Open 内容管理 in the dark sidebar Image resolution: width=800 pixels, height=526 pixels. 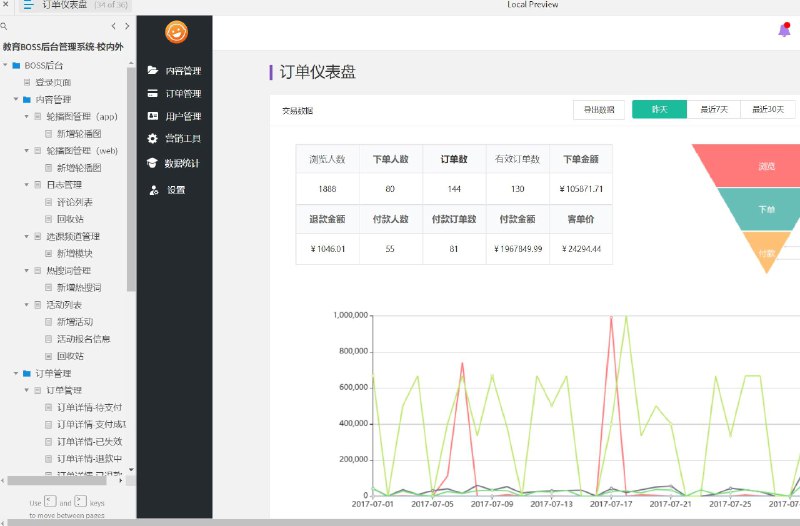point(174,71)
